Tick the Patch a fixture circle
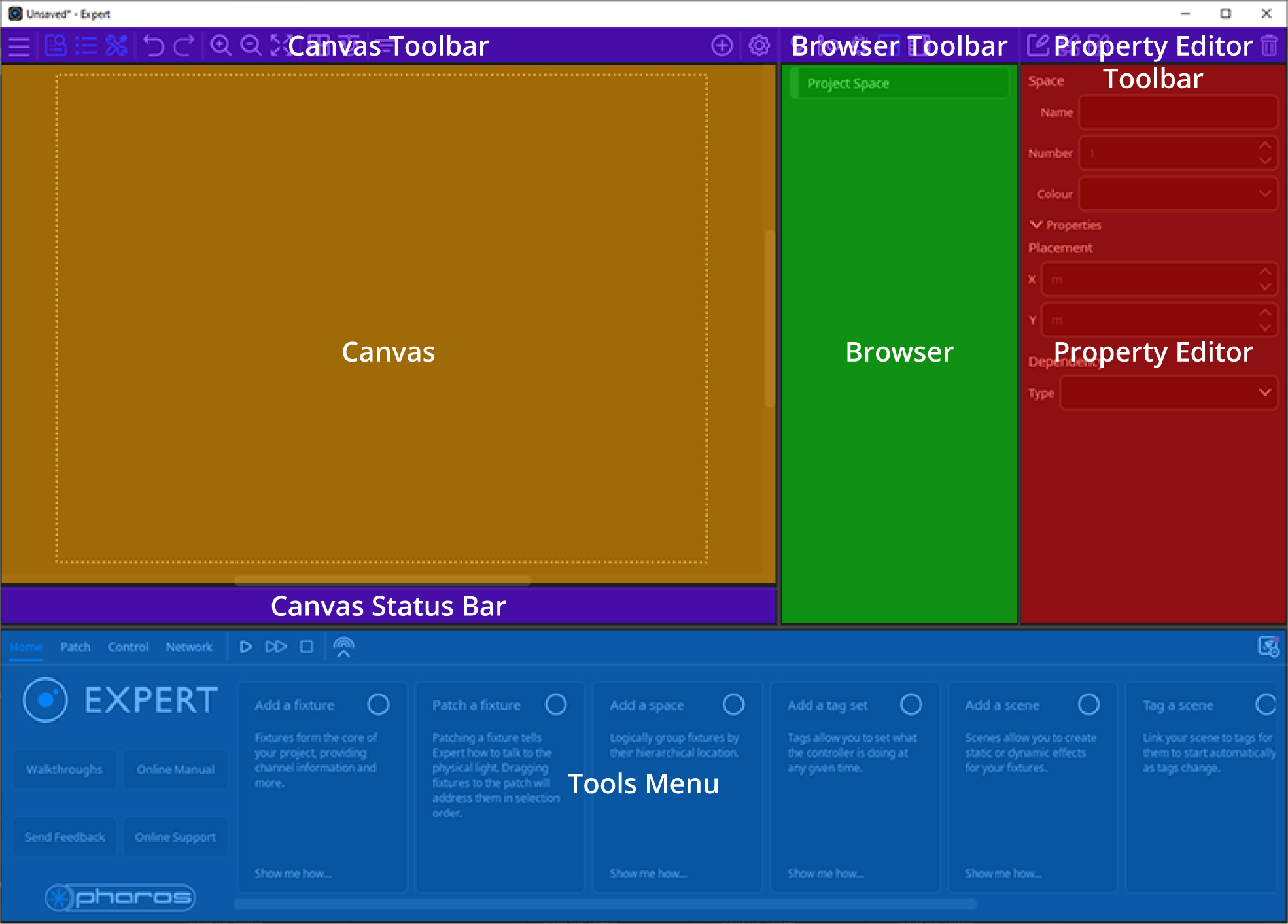This screenshot has width=1288, height=924. [x=556, y=705]
